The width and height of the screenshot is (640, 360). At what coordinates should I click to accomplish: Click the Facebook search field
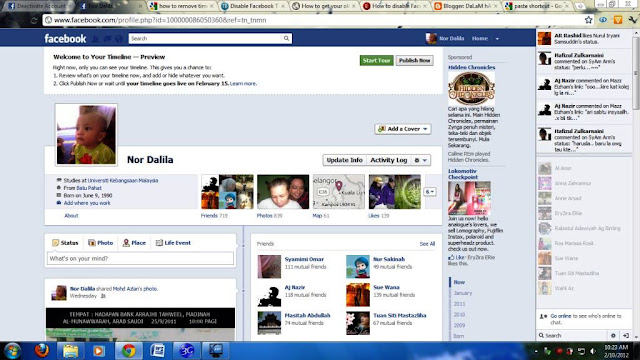pyautogui.click(x=205, y=38)
